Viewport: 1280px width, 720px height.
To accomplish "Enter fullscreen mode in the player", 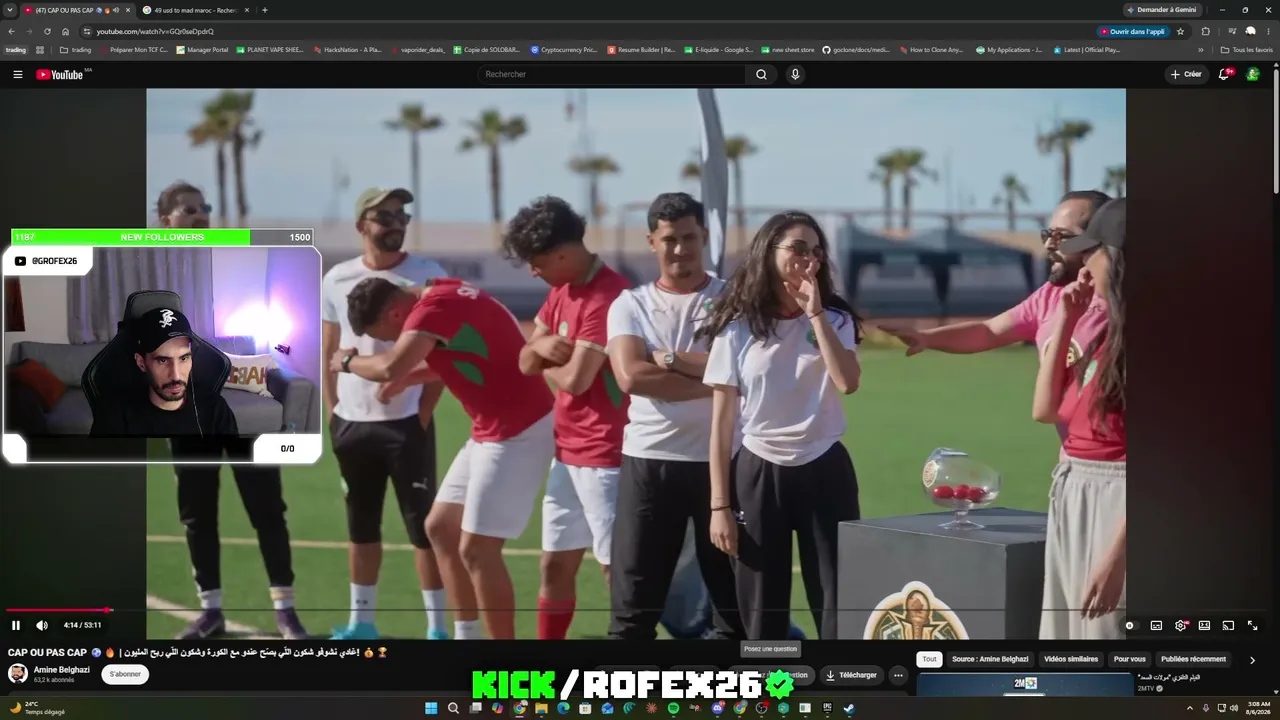I will pyautogui.click(x=1252, y=625).
